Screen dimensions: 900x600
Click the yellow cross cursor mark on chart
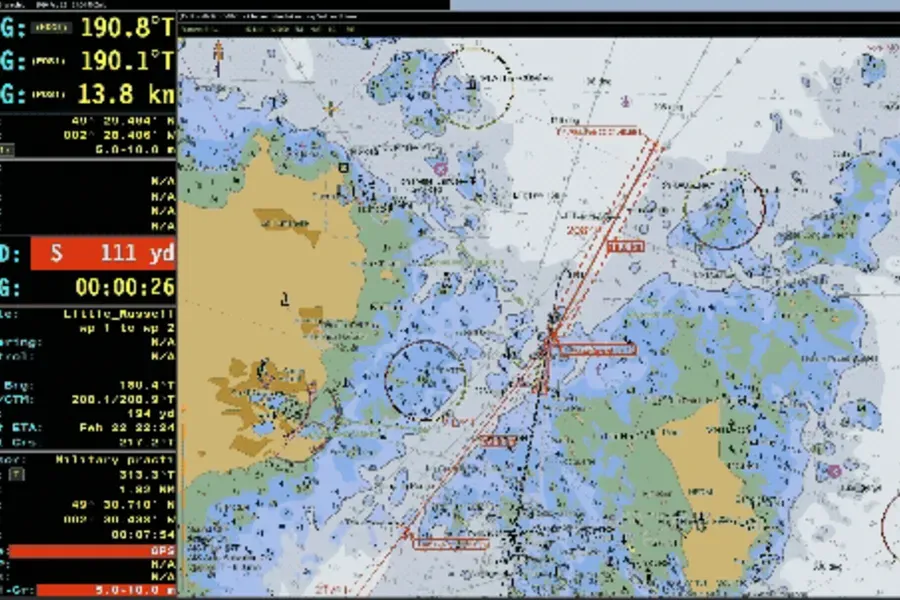[x=331, y=107]
